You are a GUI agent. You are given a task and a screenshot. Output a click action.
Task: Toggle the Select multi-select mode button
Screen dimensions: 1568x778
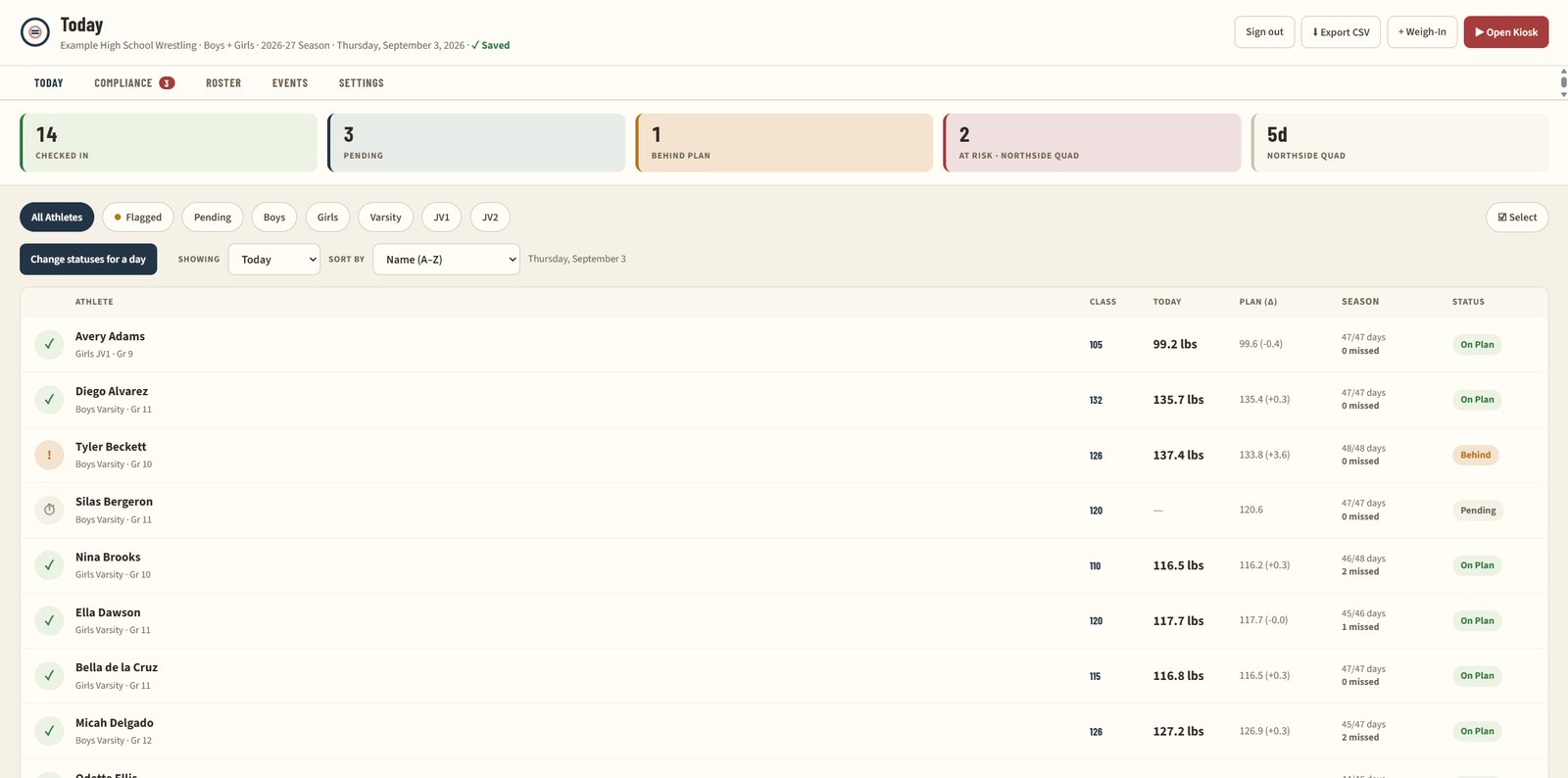click(x=1517, y=218)
